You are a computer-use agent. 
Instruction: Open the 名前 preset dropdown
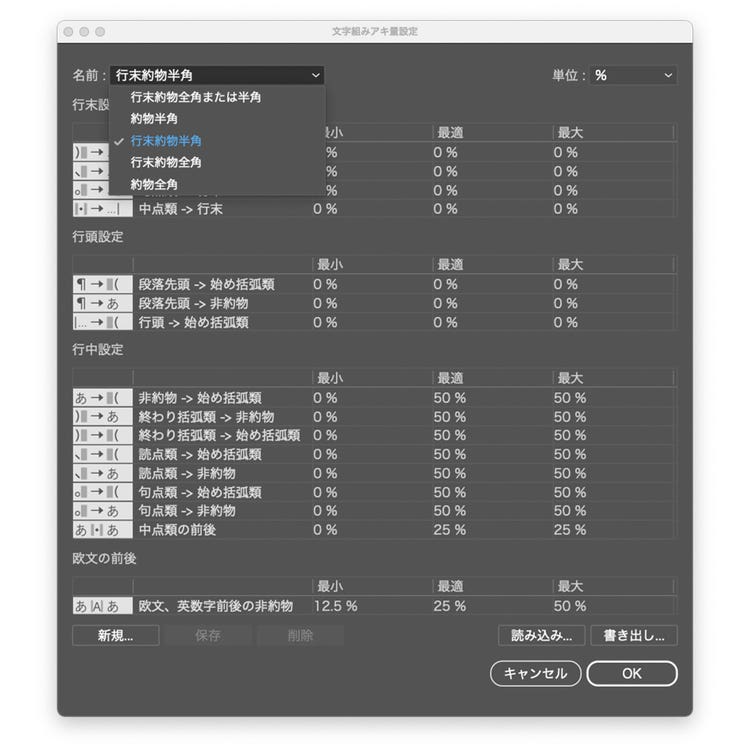tap(217, 75)
